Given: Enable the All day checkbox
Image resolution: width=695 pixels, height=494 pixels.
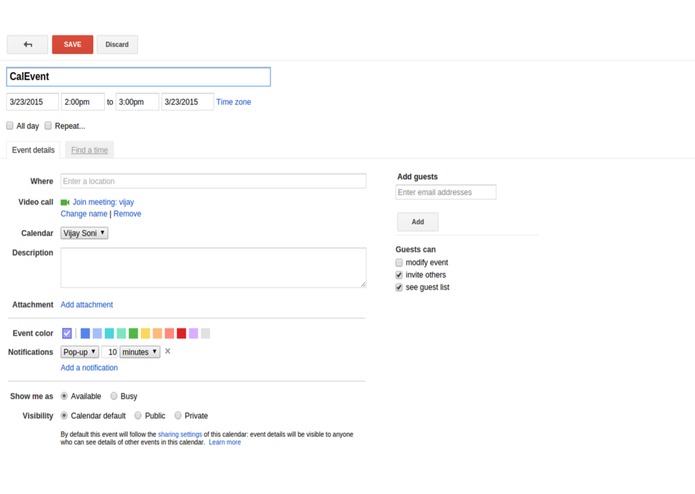Looking at the screenshot, I should pyautogui.click(x=10, y=126).
